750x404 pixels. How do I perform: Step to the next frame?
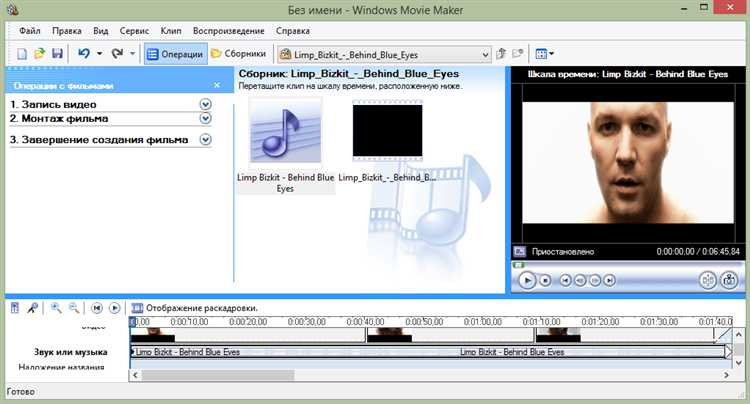pos(595,280)
